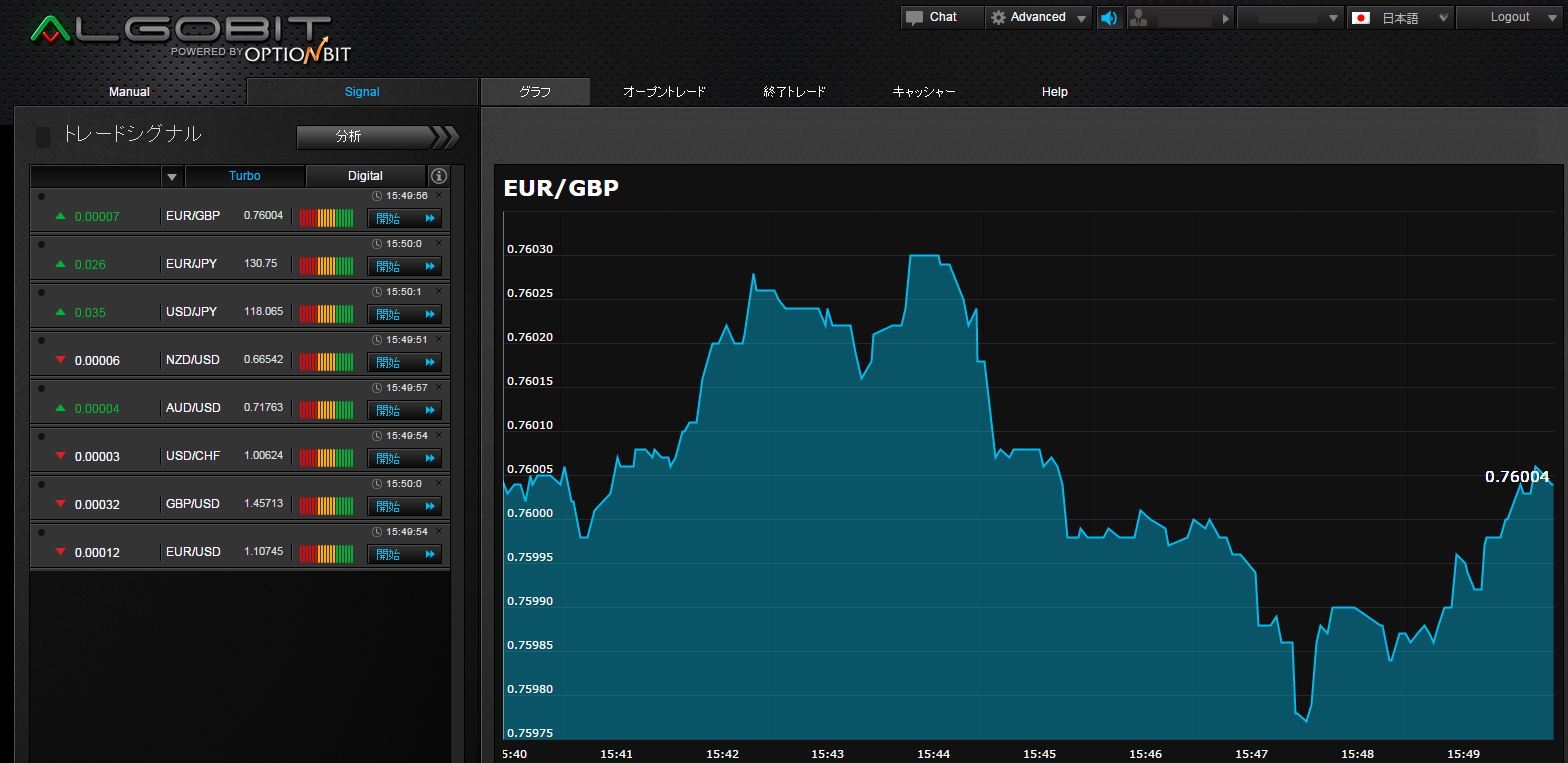Toggle the status dot on the GBP/USD row
1568x763 pixels.
(41, 484)
